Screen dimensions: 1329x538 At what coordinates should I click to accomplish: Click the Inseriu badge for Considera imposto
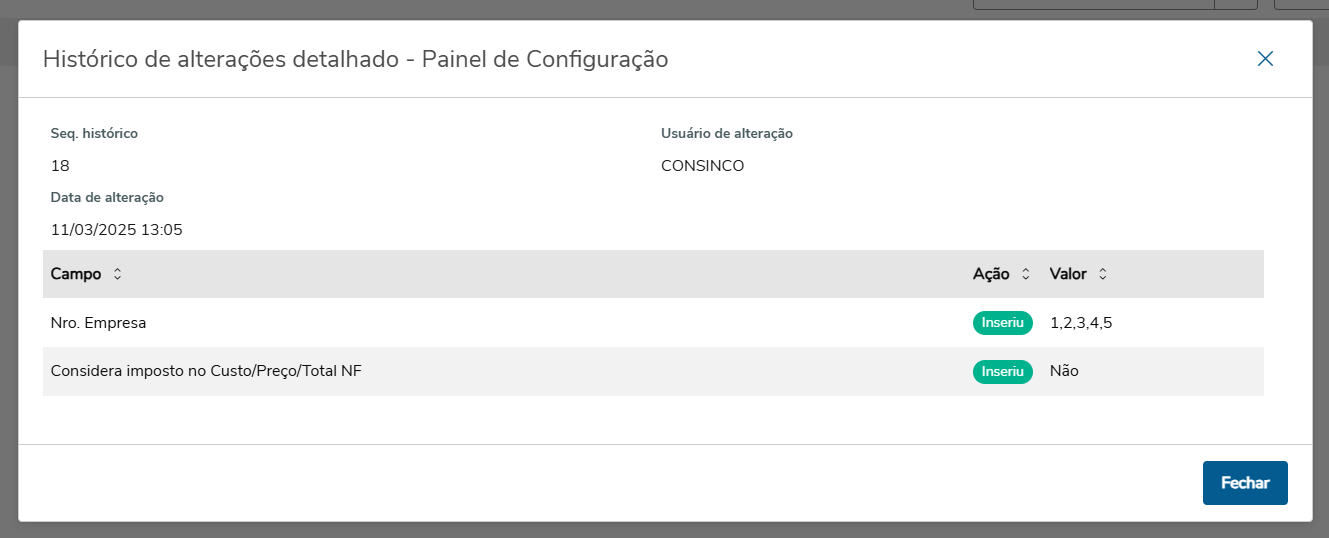point(1002,371)
